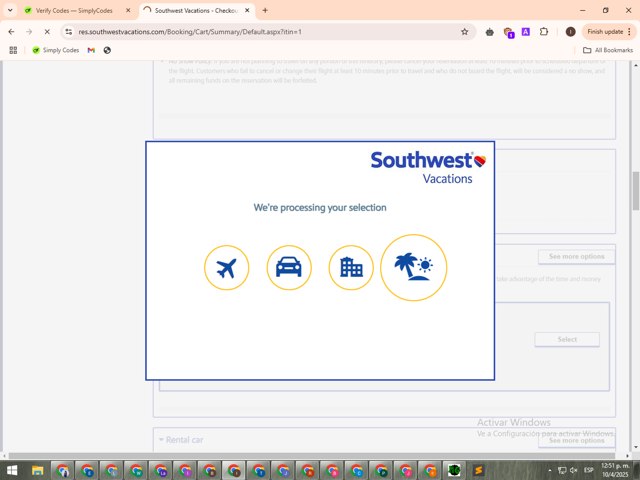Click the address bar URL field
Viewport: 640px width, 480px height.
(267, 31)
